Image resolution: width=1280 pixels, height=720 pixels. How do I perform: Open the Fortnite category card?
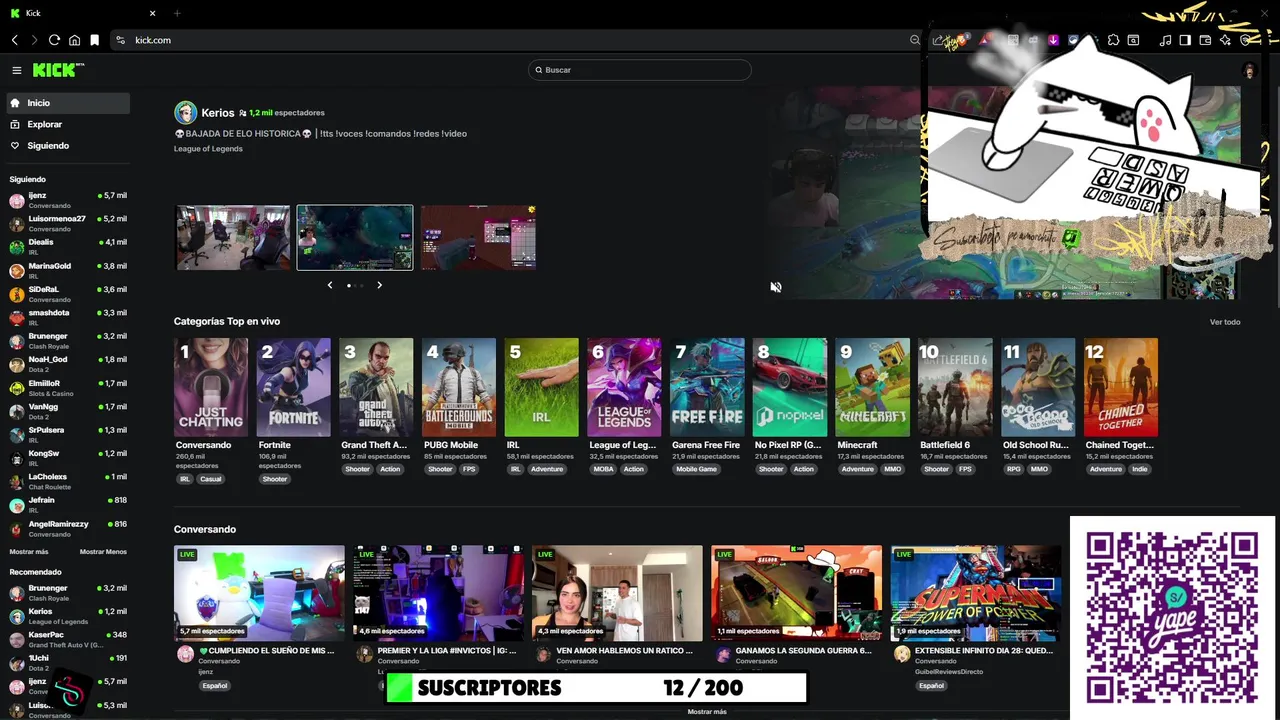[x=294, y=387]
